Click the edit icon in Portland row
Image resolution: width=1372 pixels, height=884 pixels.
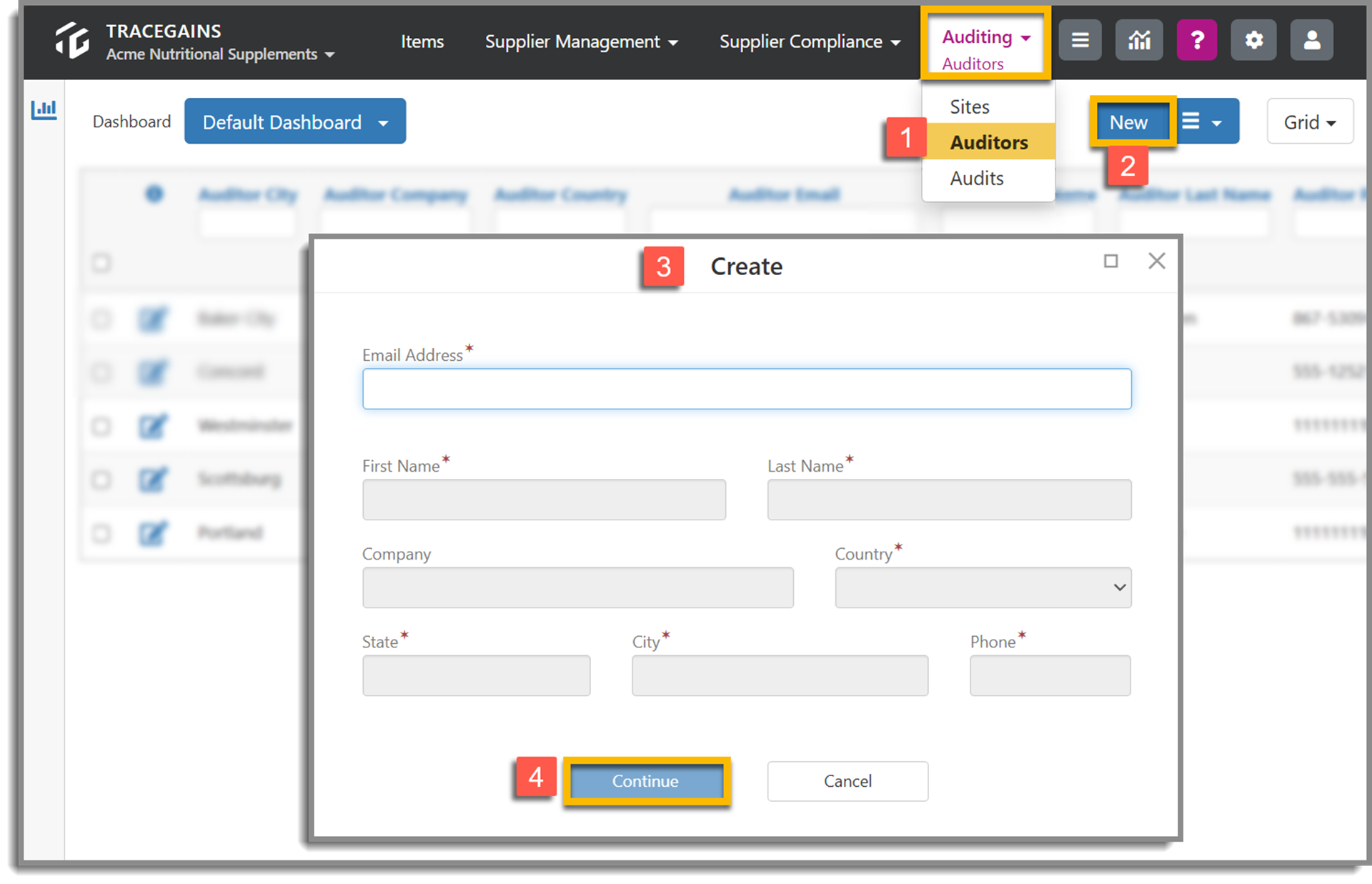pos(152,533)
